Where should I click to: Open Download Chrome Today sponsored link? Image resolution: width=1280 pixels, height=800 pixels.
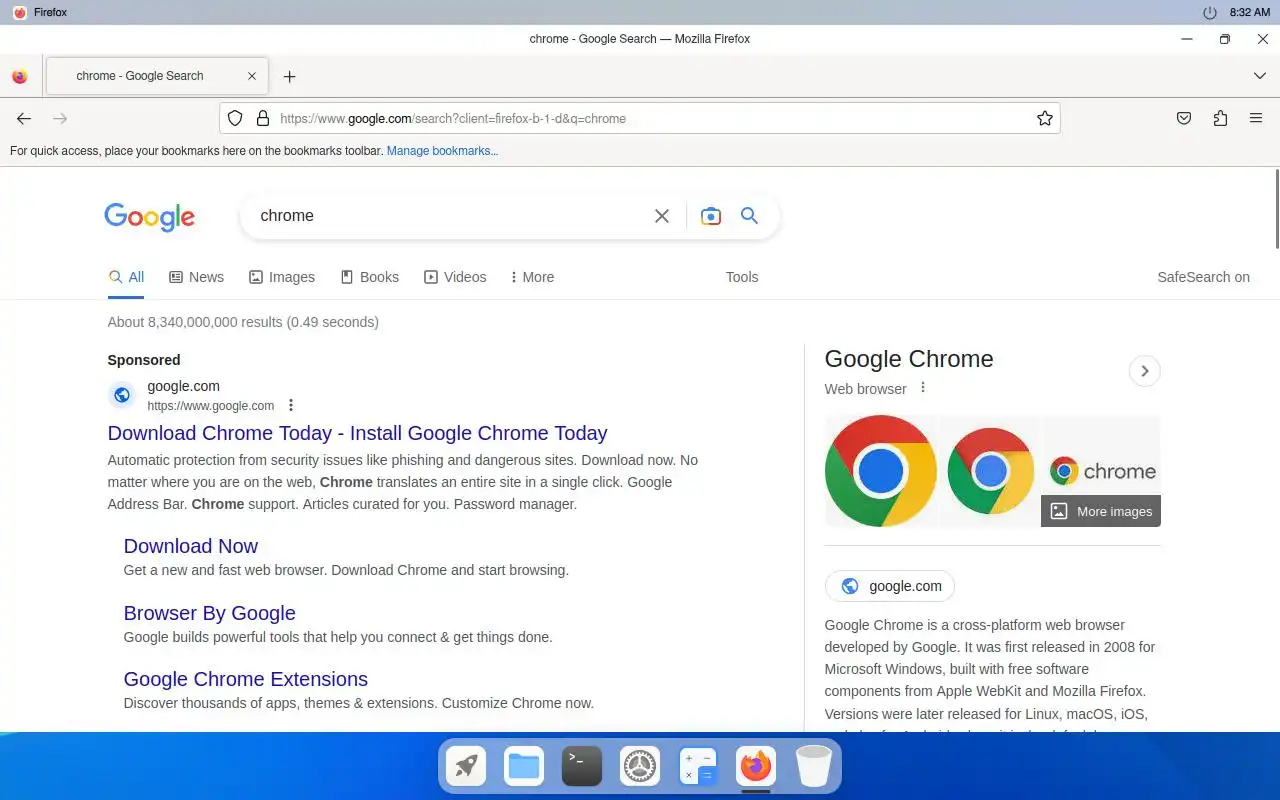pos(357,433)
